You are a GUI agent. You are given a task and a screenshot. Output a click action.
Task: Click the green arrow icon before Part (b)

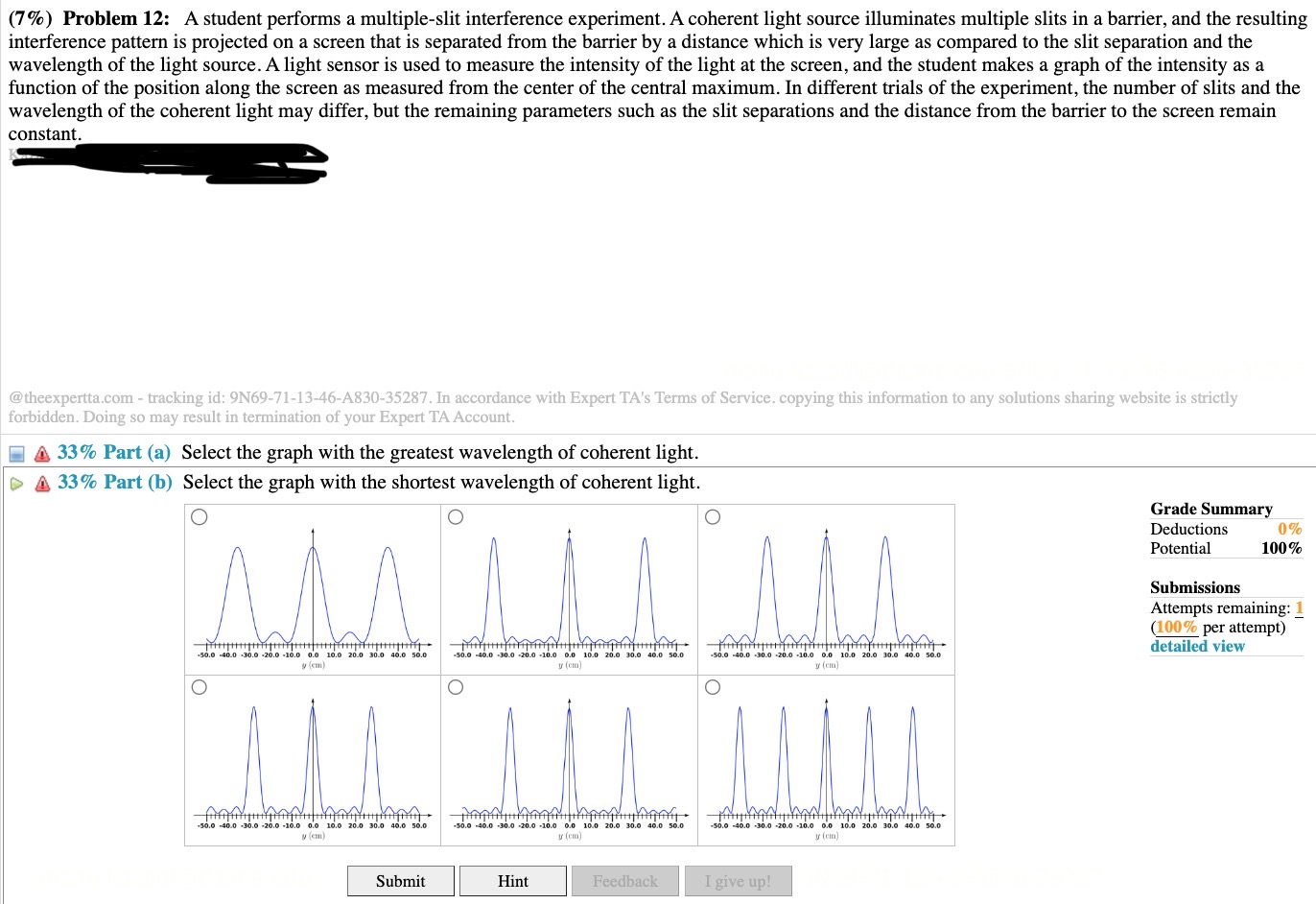click(16, 483)
